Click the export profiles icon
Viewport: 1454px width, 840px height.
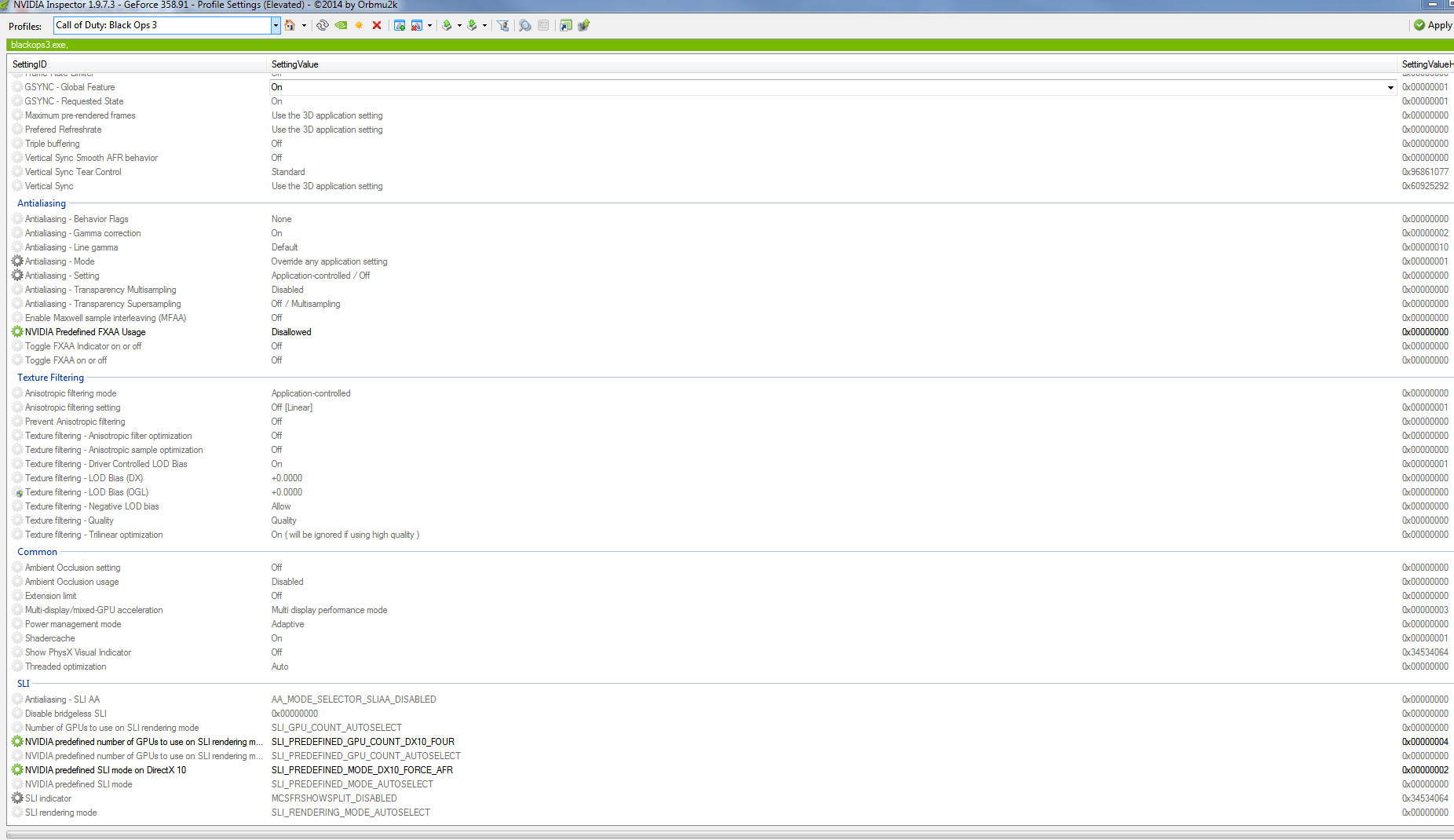[447, 25]
